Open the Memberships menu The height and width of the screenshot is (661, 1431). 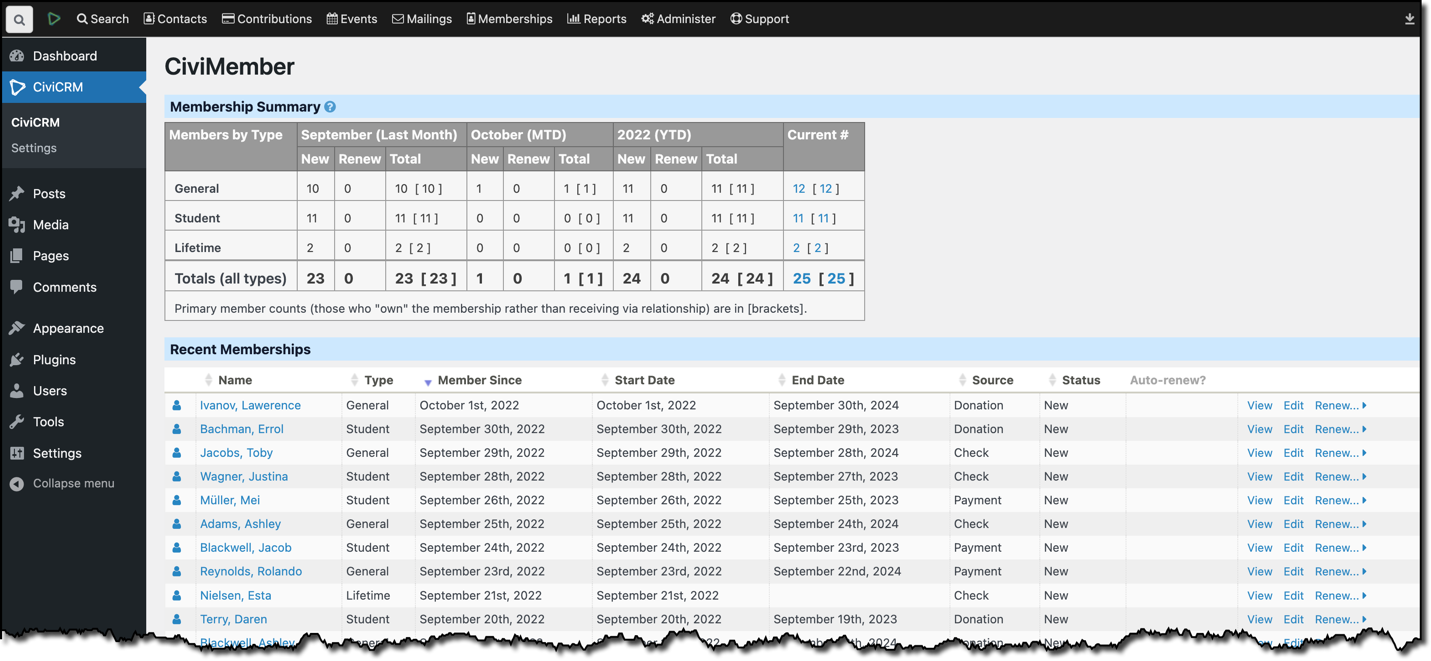coord(509,19)
